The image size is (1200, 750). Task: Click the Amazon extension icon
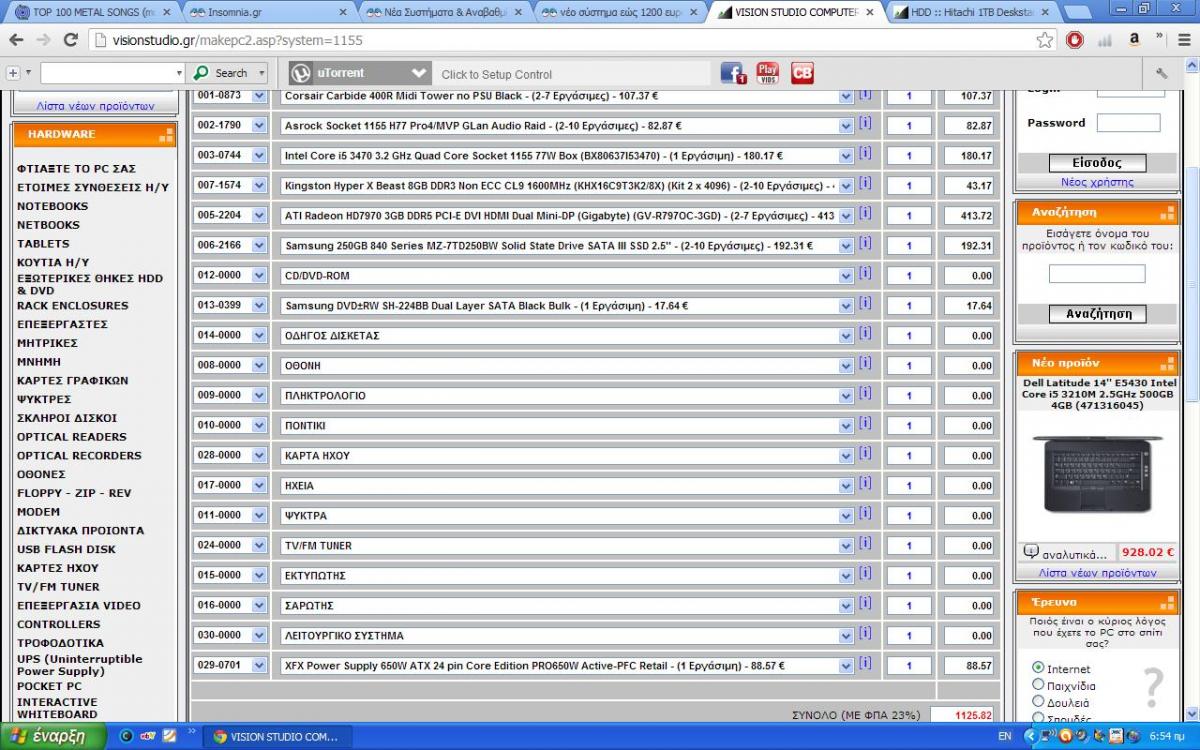(x=1134, y=40)
